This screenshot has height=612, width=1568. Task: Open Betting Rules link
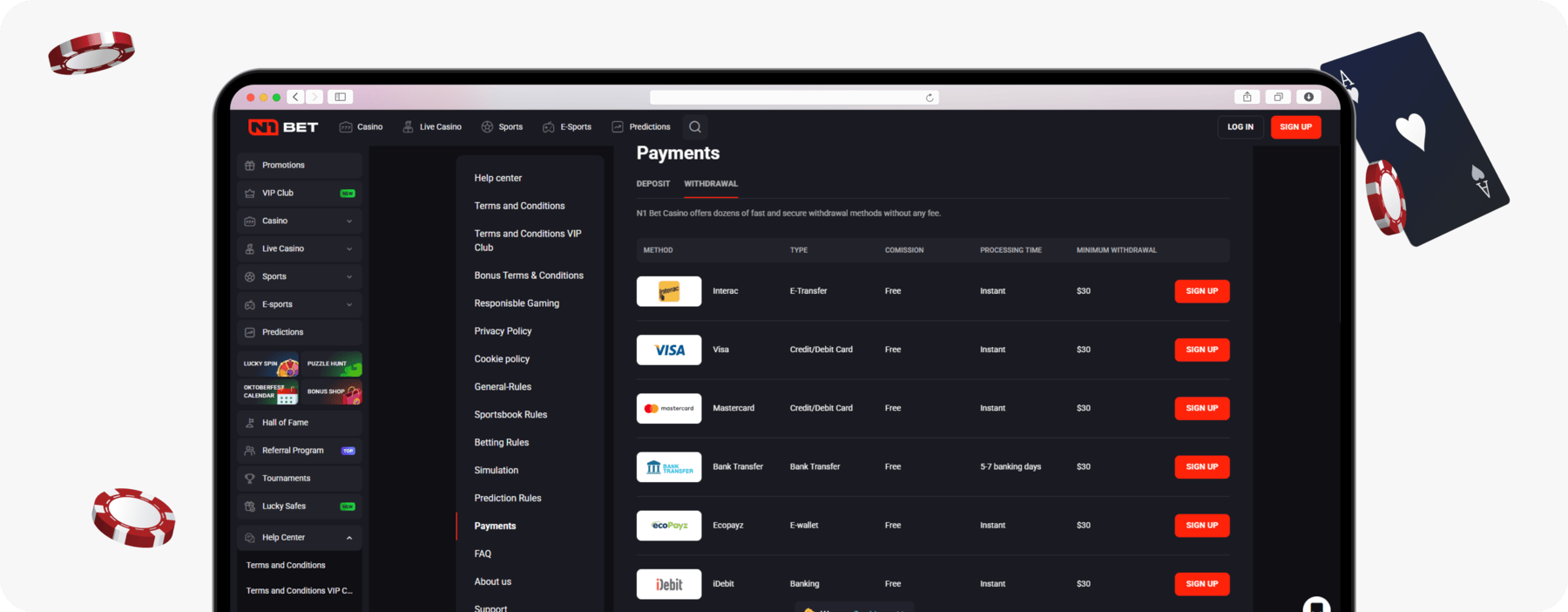tap(502, 443)
